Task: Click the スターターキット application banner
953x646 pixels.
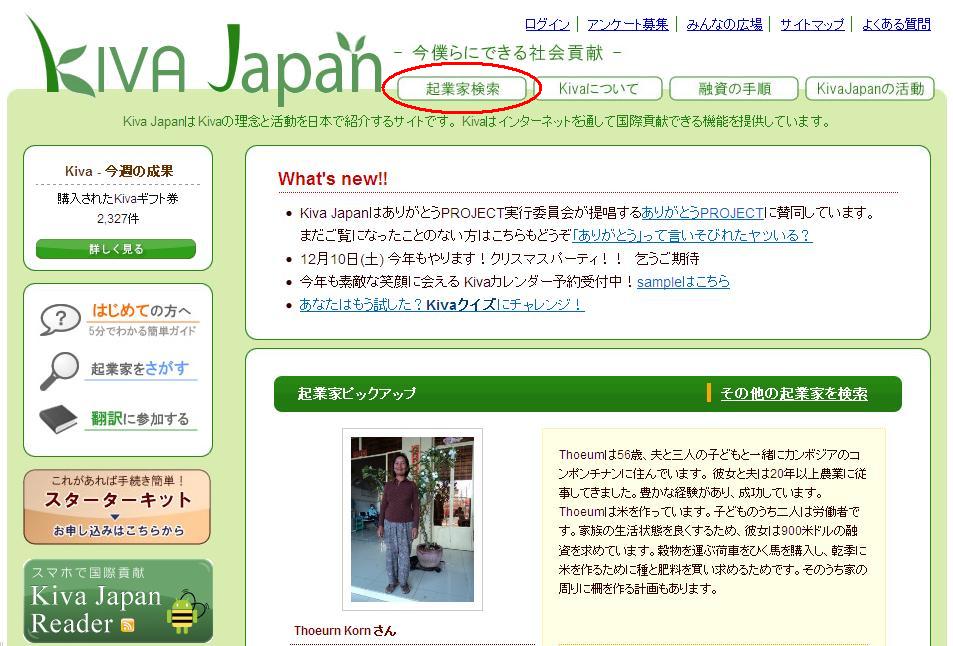Action: (117, 507)
